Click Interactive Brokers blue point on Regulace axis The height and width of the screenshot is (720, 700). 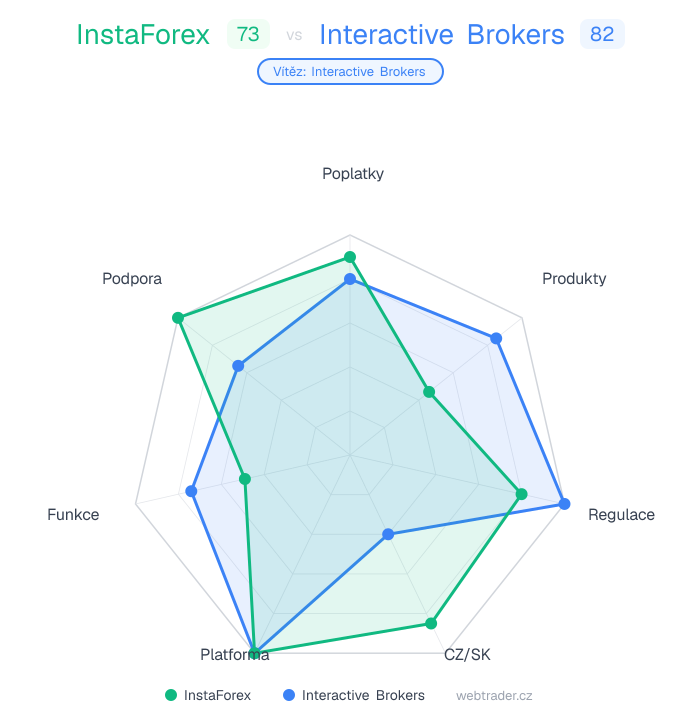(x=564, y=503)
